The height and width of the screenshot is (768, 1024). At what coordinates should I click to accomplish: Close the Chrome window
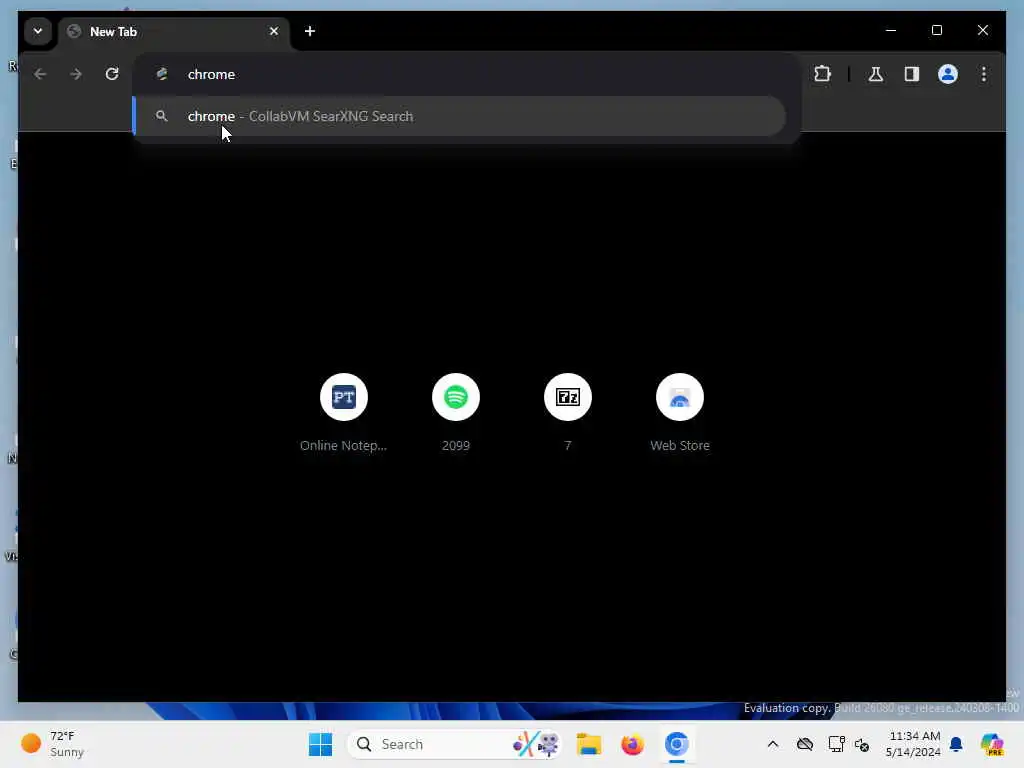[x=982, y=30]
